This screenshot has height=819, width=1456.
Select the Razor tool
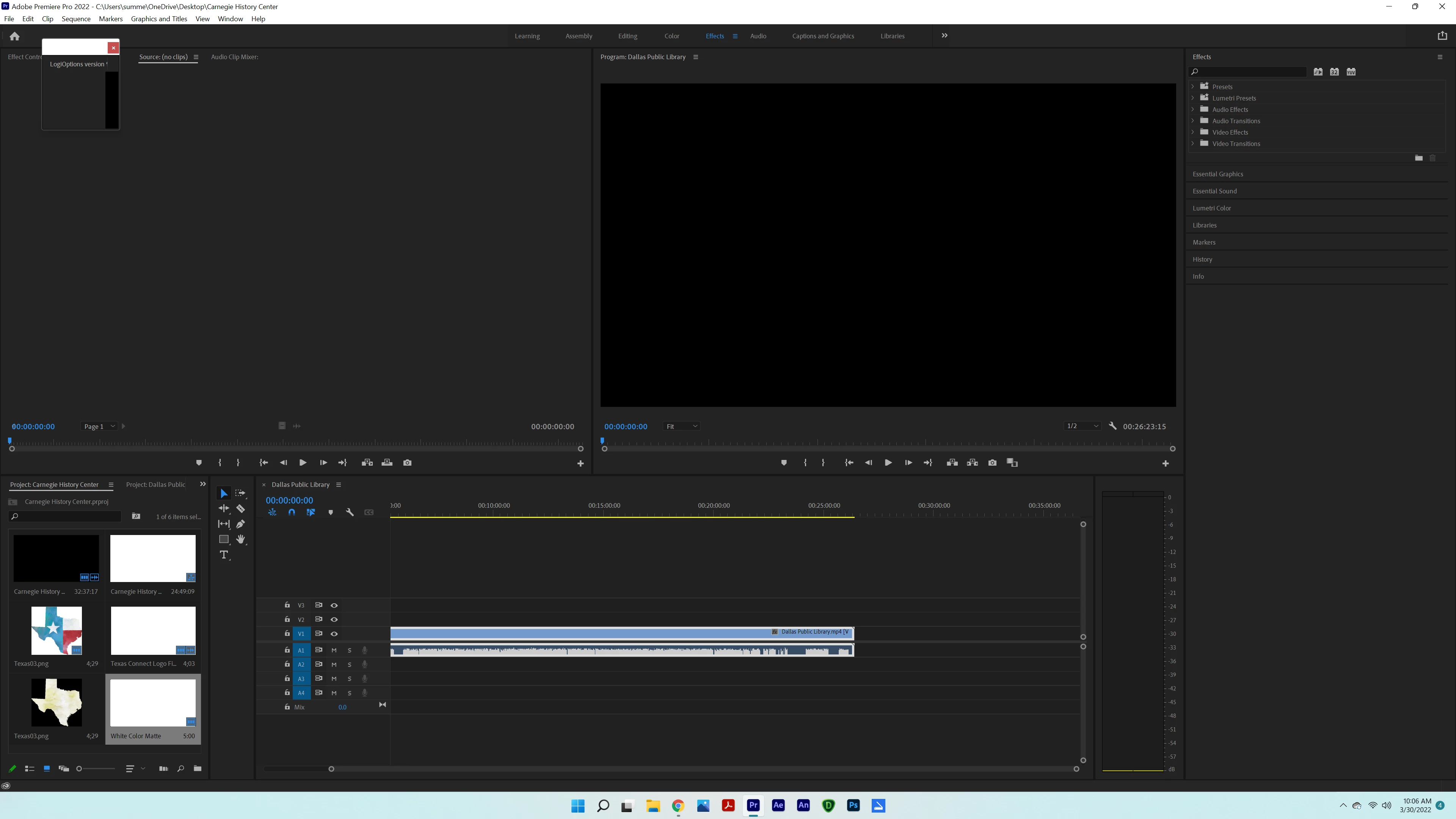click(x=240, y=509)
